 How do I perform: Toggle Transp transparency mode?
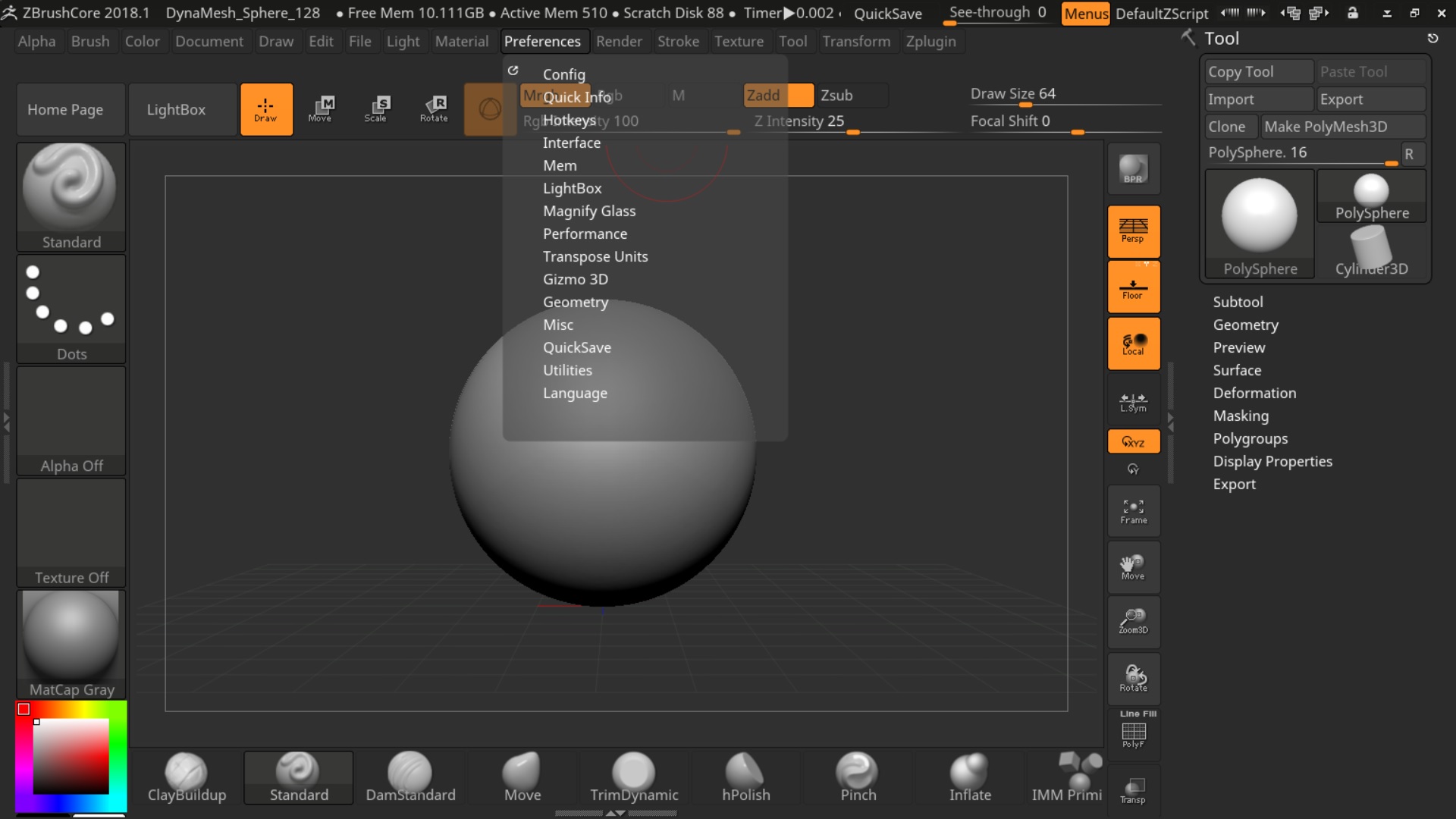pos(1134,790)
